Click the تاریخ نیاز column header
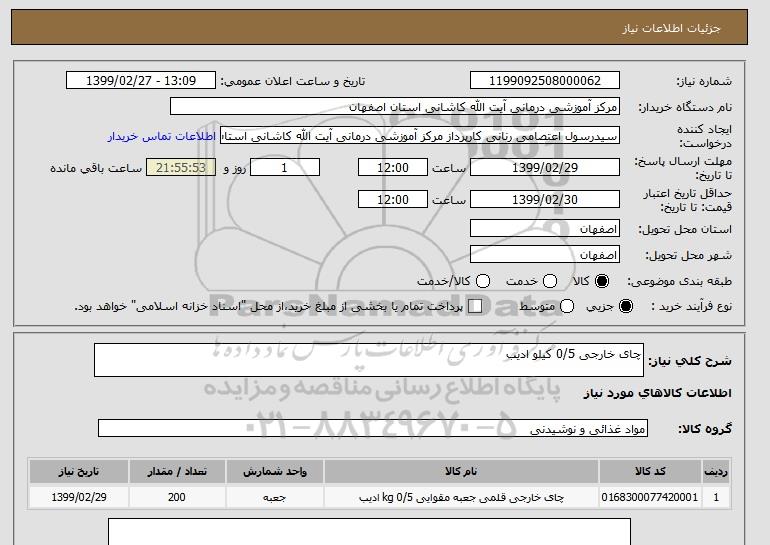Viewport: 770px width, 545px height. (x=79, y=471)
